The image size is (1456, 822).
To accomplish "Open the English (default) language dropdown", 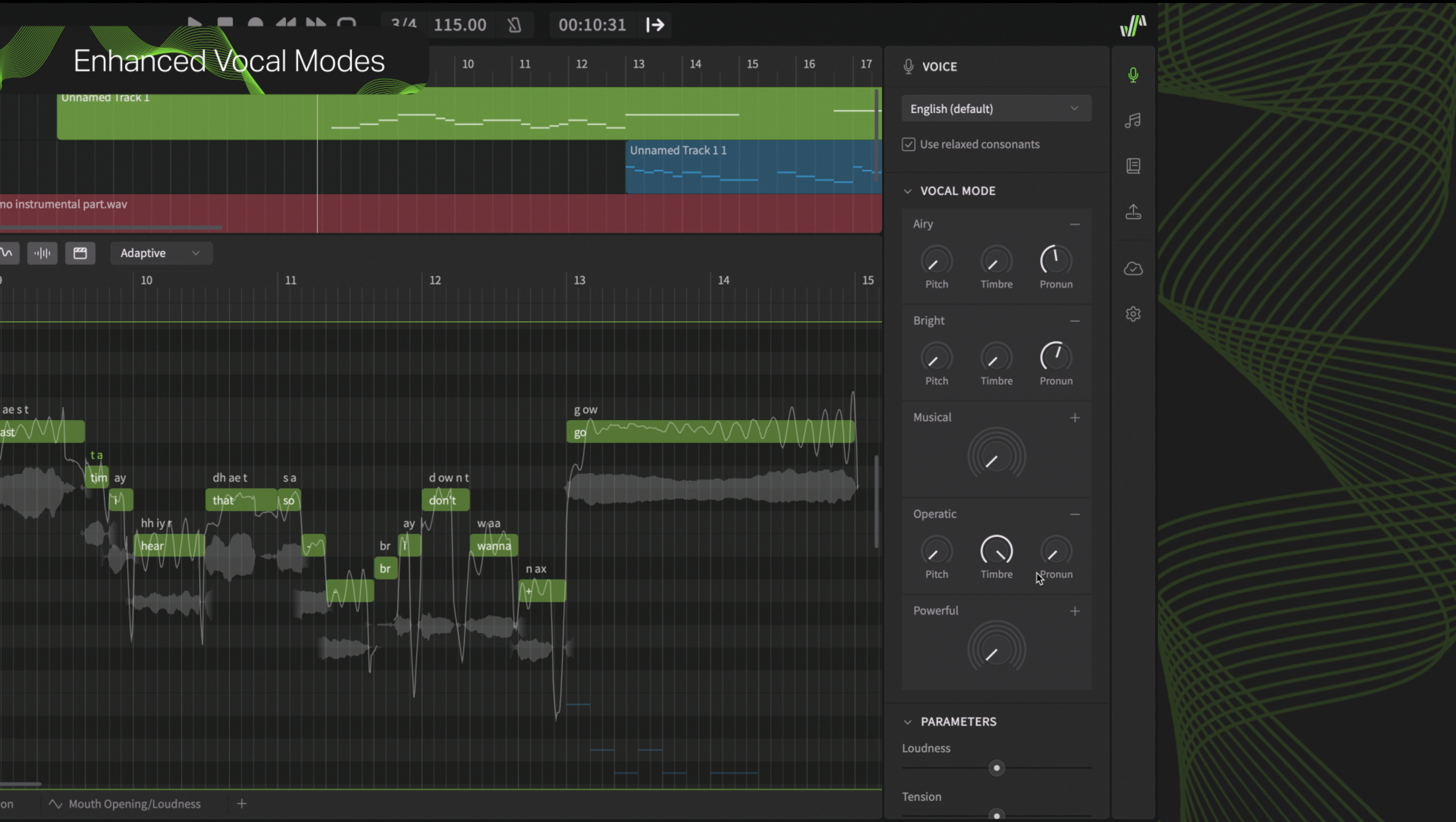I will [x=996, y=109].
